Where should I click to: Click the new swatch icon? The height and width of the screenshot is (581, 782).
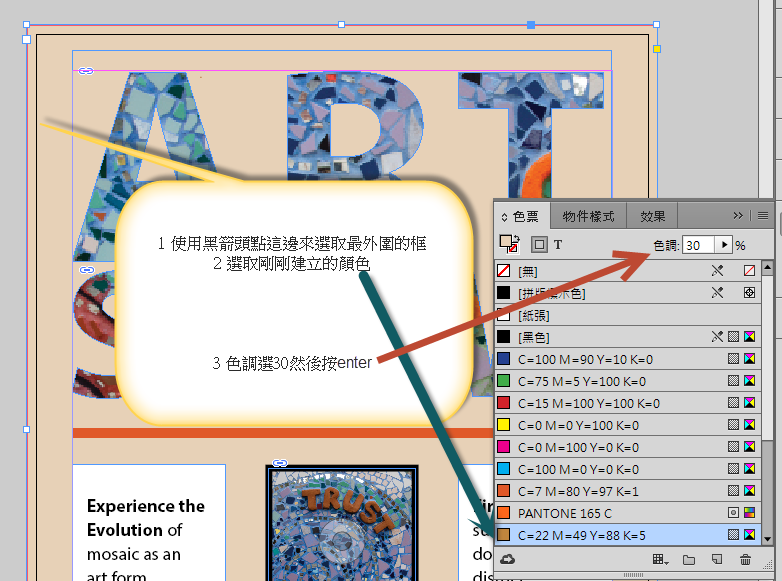pos(717,559)
